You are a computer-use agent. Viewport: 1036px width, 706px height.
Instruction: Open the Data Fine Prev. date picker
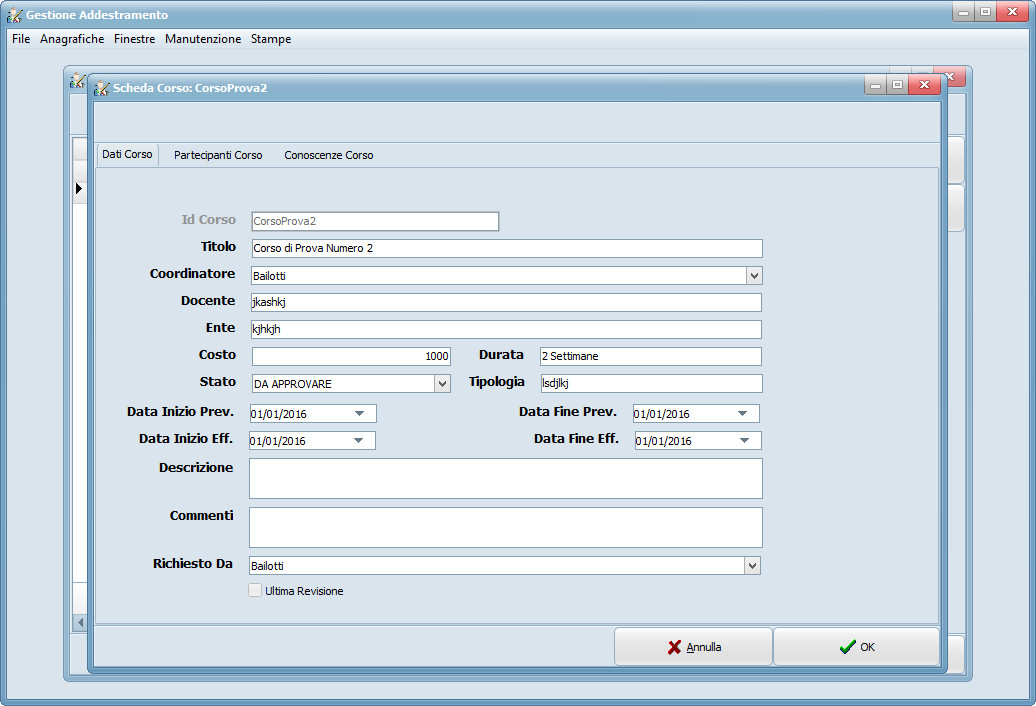pos(742,413)
